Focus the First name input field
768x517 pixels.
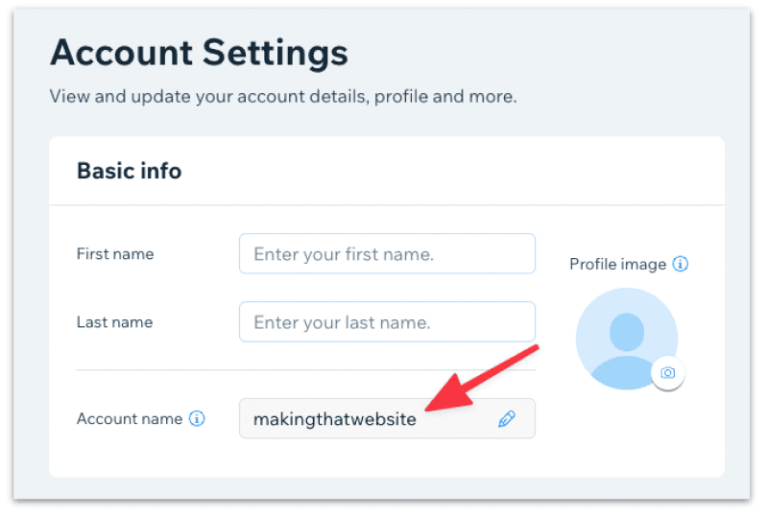pos(387,254)
